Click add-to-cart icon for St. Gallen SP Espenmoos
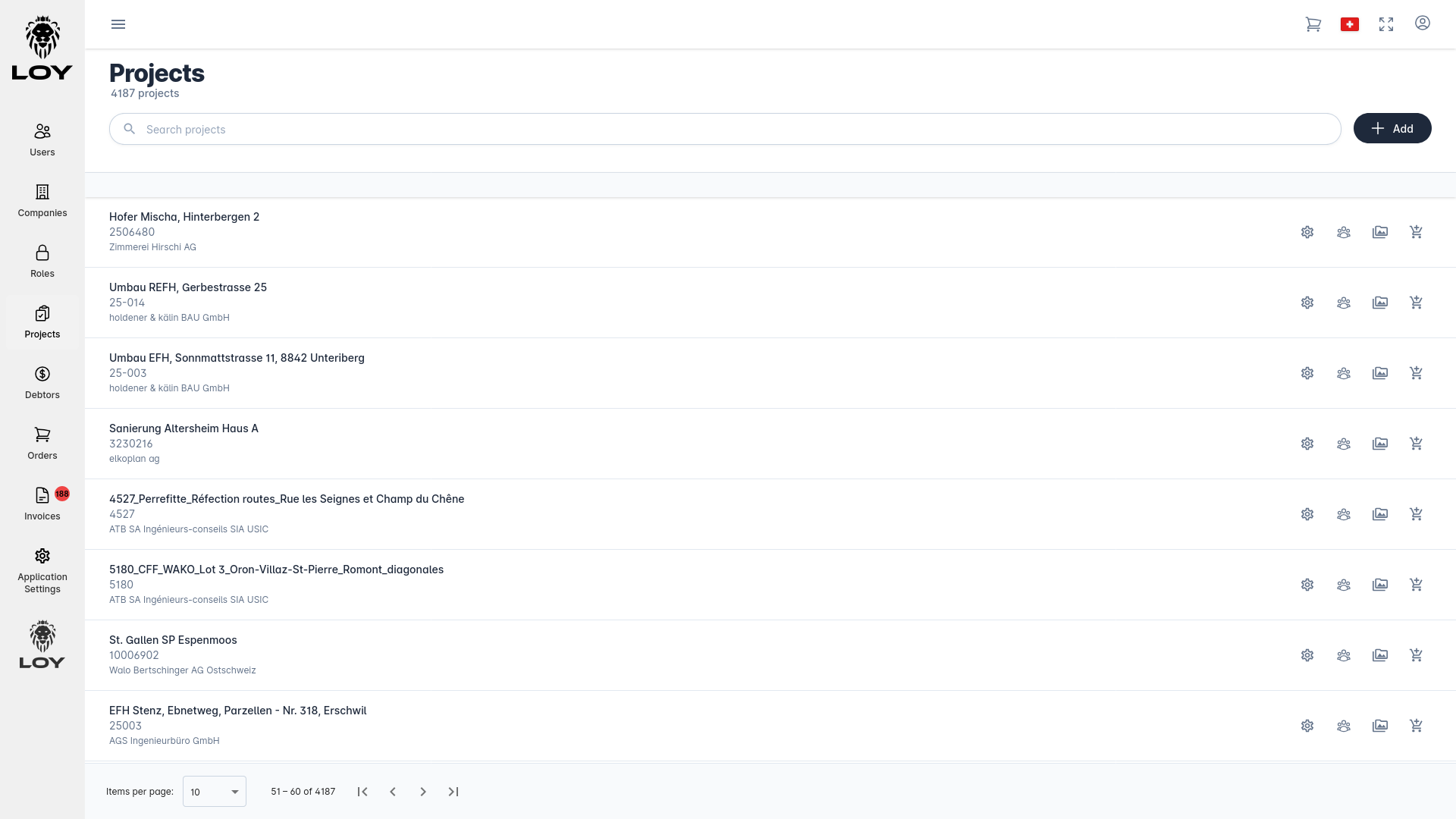 point(1416,655)
